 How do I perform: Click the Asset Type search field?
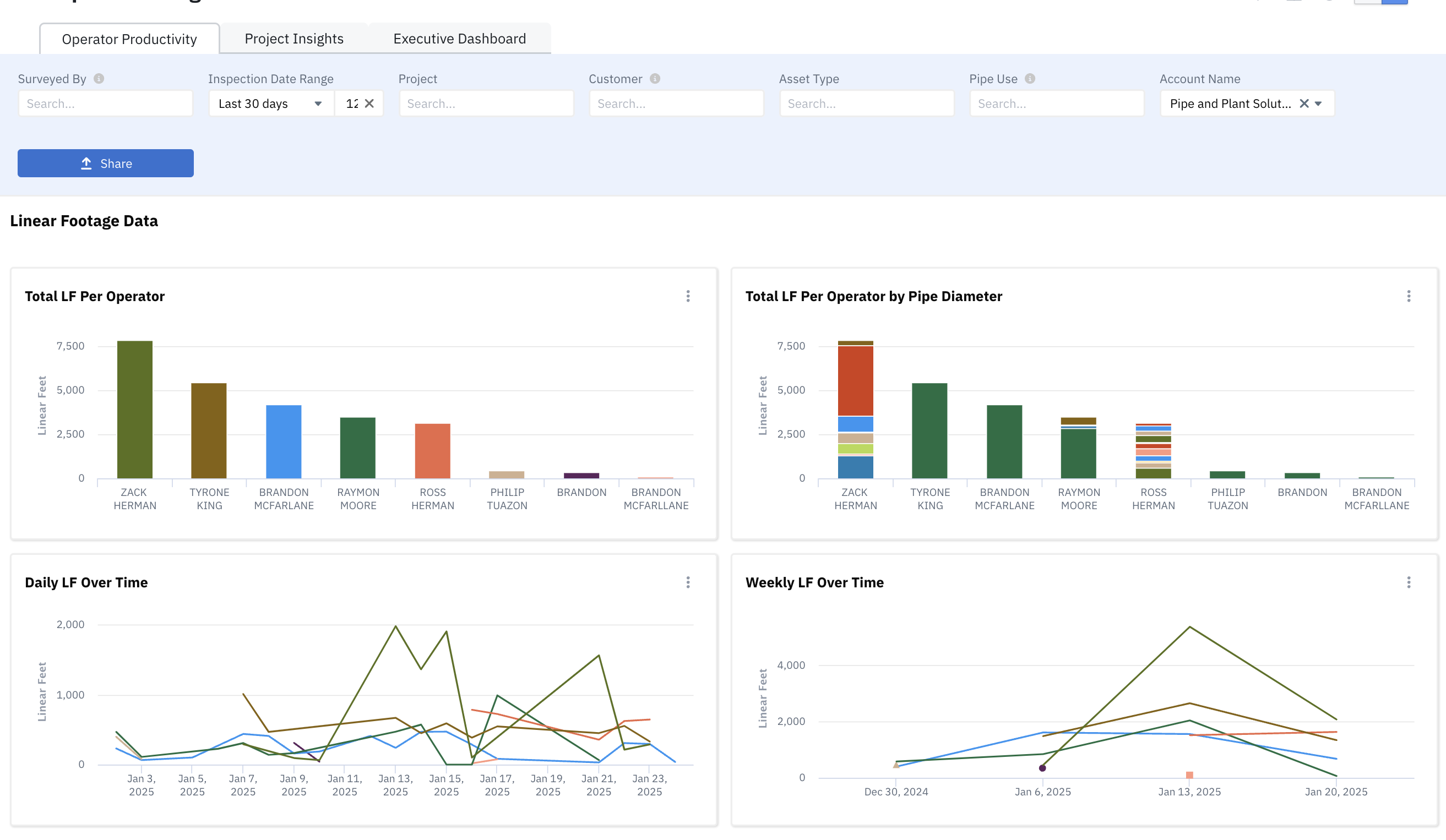867,103
